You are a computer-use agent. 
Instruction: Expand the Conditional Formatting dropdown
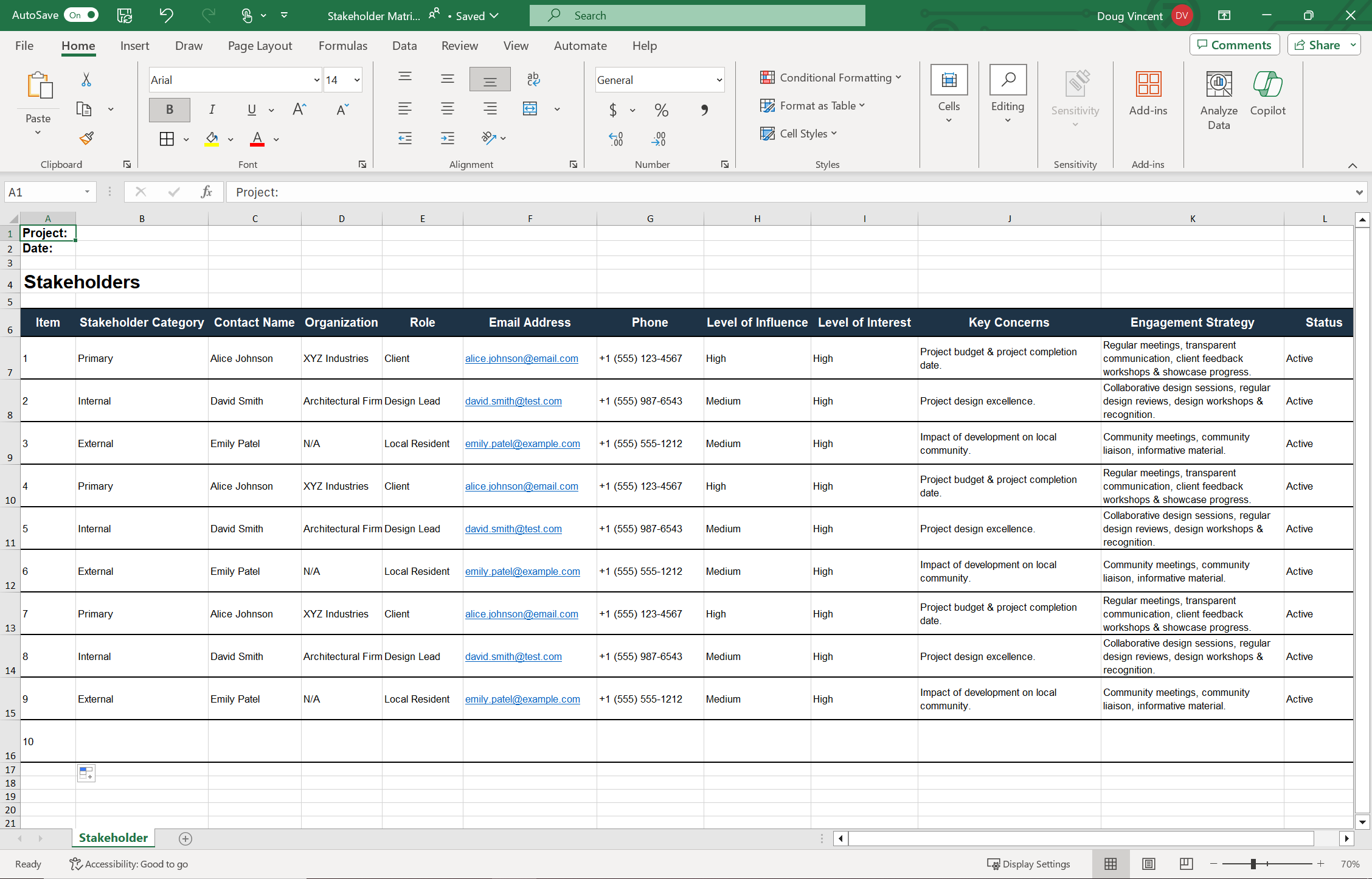coord(830,77)
